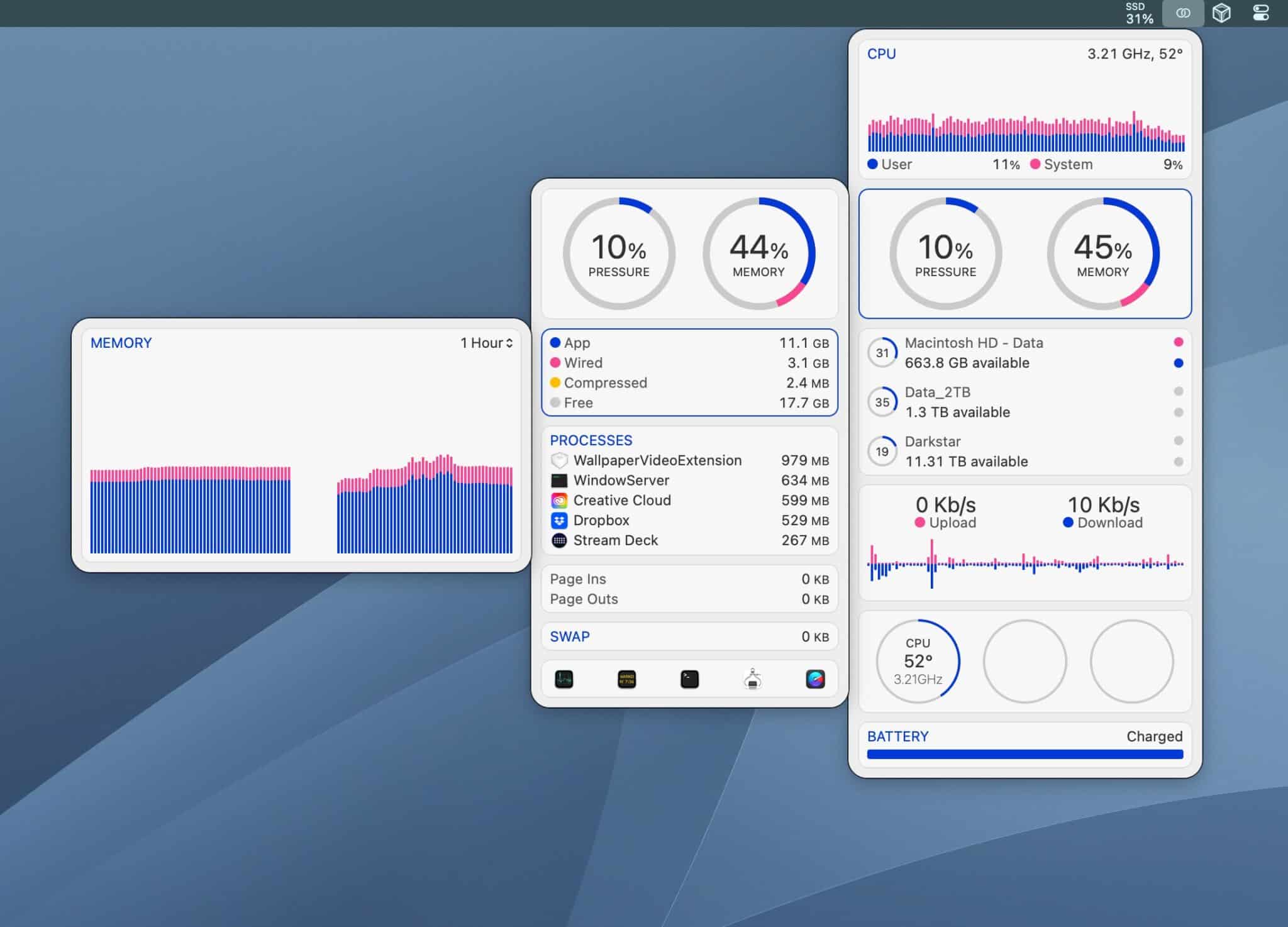Click the BATTERY label showing Charged
This screenshot has width=1288, height=927.
898,736
